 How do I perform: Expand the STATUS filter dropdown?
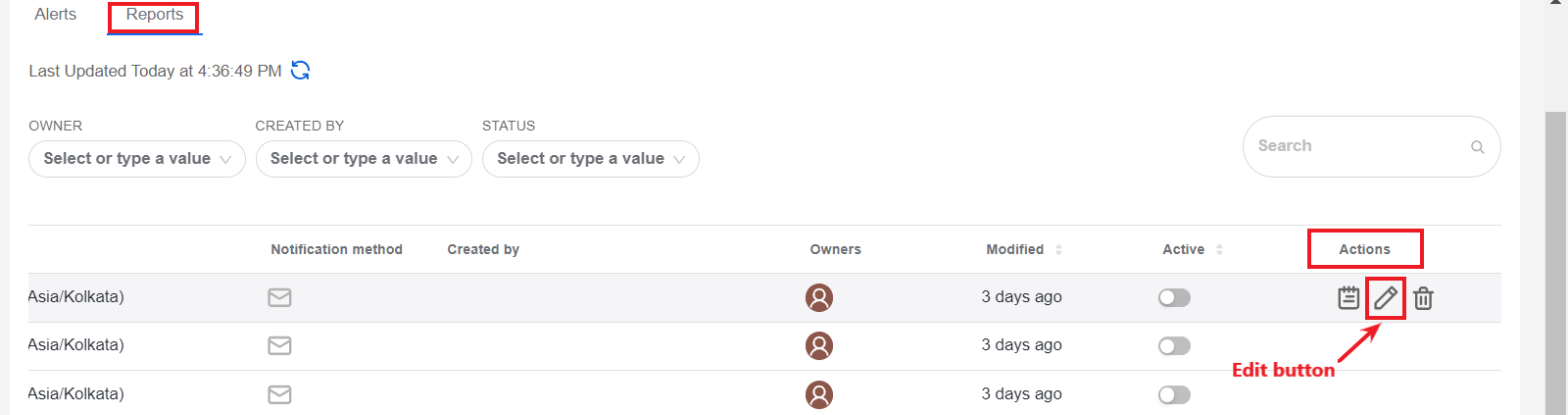pos(591,159)
